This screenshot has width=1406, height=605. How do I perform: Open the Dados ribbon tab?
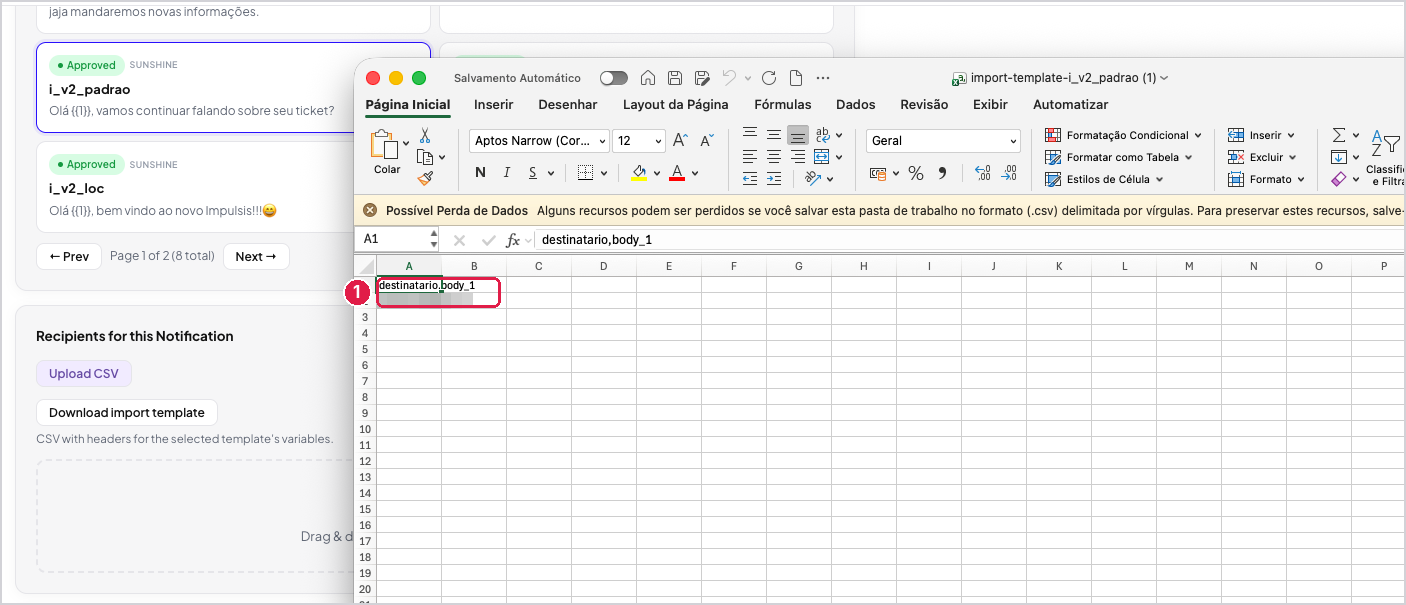tap(856, 105)
